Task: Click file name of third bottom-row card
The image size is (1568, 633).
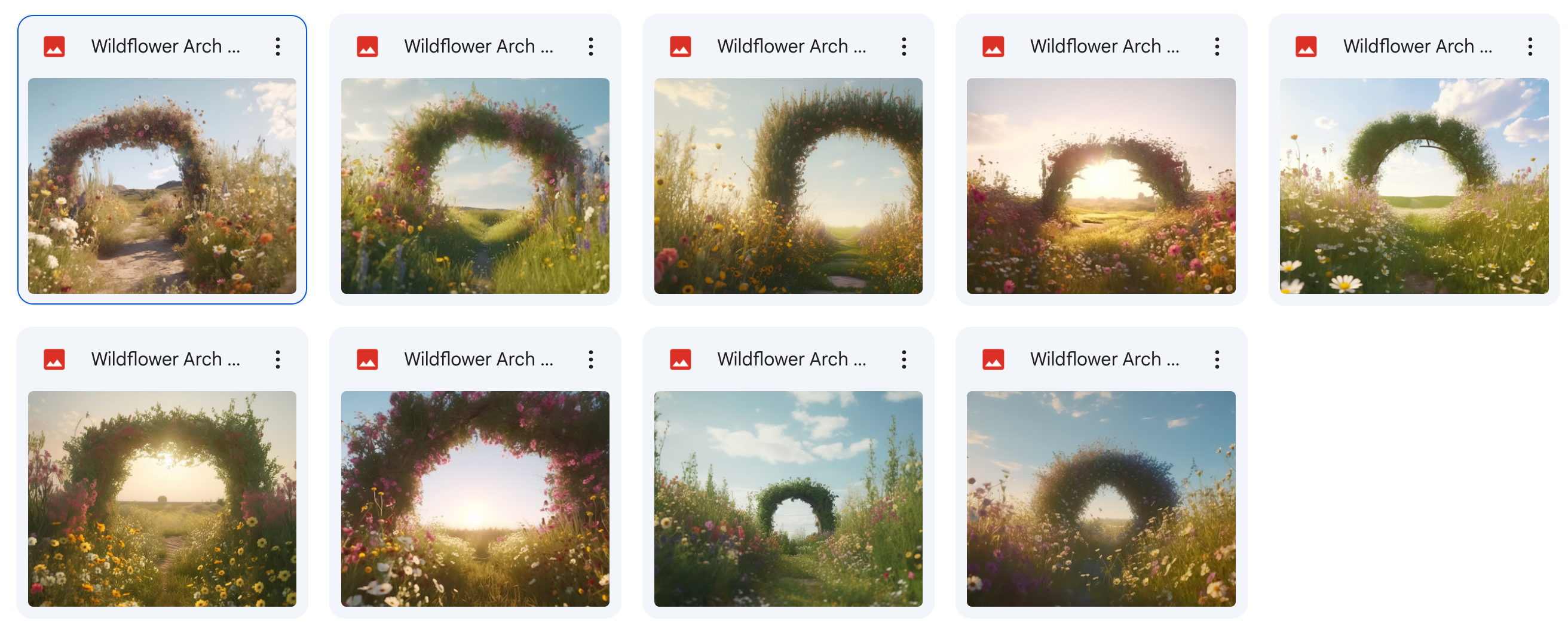Action: [791, 359]
